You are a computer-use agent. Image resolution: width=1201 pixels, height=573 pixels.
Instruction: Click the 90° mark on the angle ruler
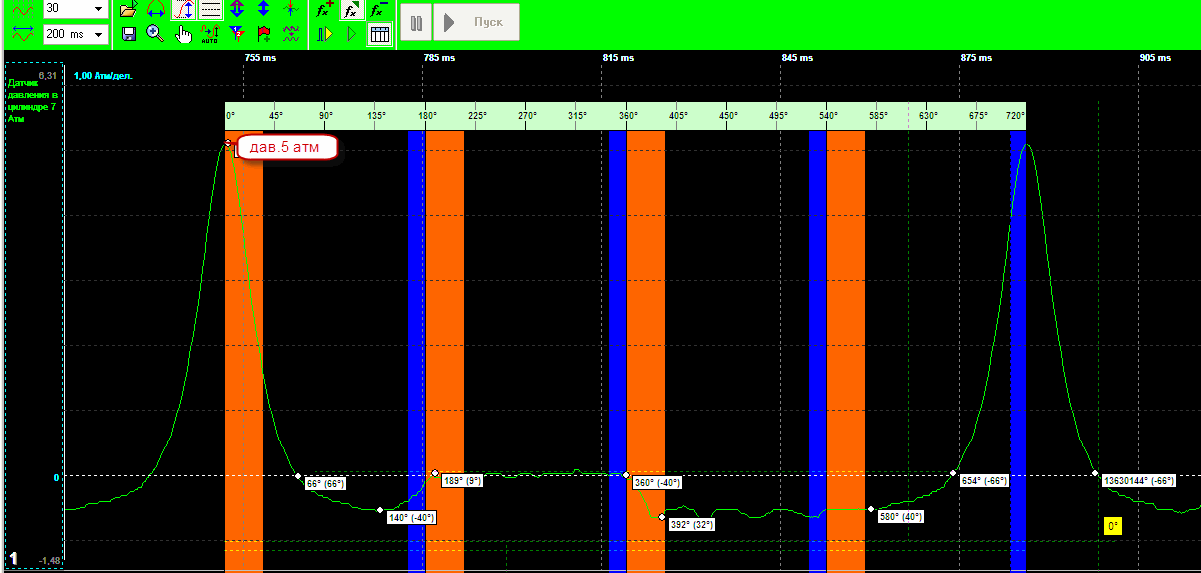(326, 116)
